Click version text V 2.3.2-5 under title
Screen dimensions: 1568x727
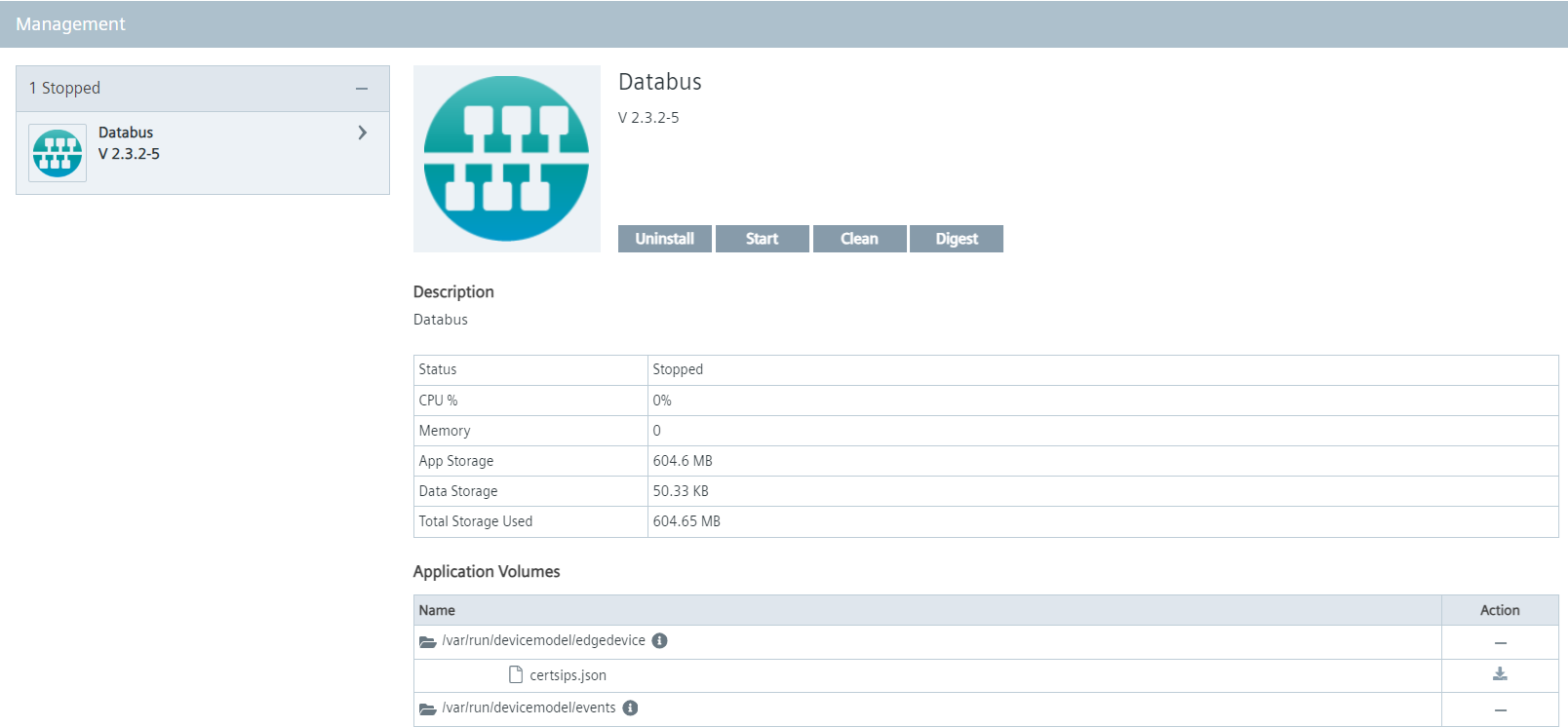coord(648,118)
